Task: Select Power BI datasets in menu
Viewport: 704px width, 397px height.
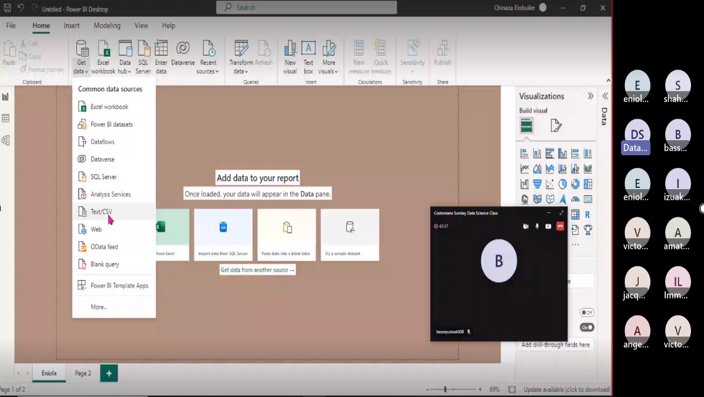Action: 114,124
